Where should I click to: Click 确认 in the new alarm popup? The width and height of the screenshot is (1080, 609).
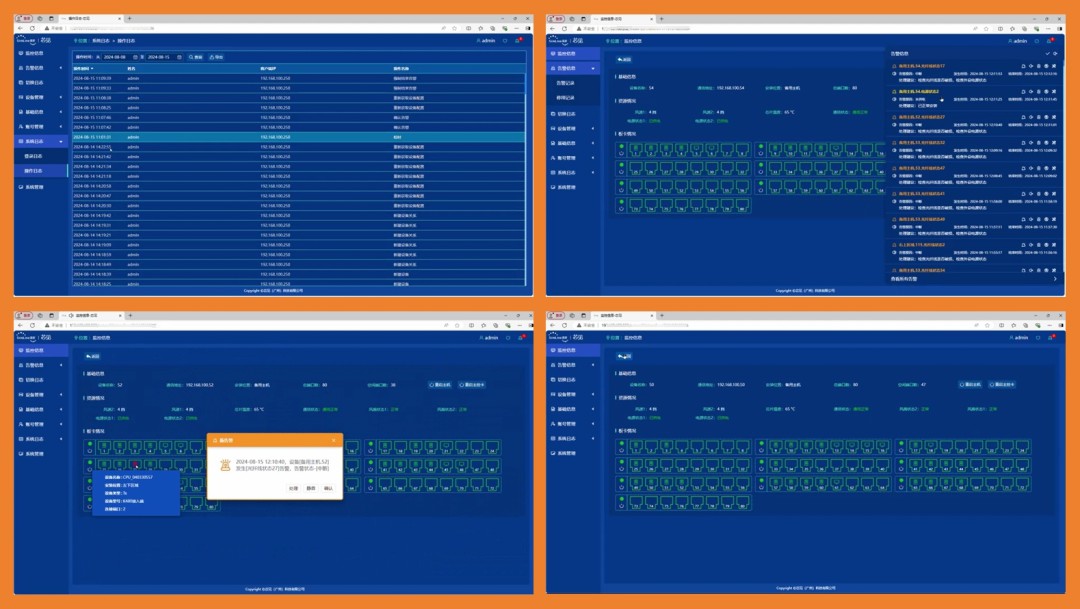tap(328, 488)
